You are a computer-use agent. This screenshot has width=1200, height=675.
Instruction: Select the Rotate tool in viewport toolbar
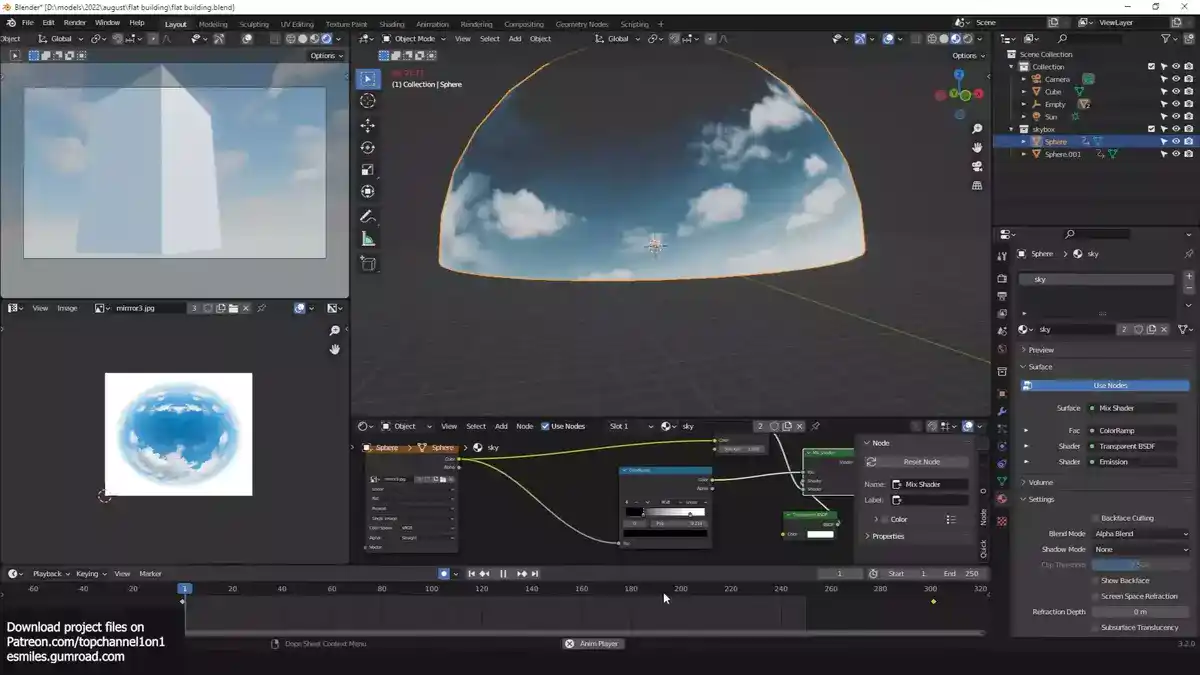click(x=367, y=148)
